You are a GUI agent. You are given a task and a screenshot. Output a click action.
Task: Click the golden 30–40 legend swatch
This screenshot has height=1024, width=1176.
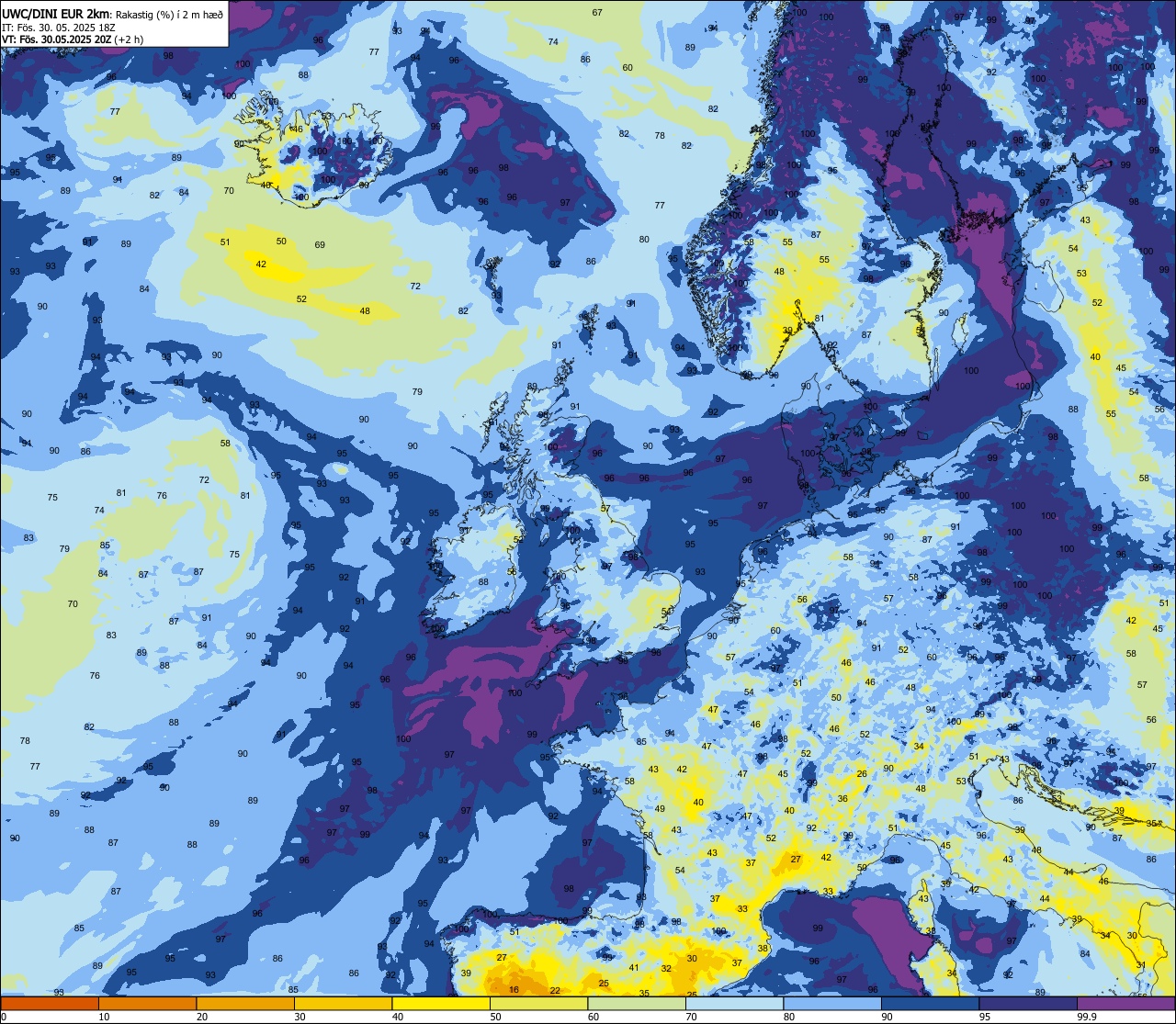coord(343,1003)
